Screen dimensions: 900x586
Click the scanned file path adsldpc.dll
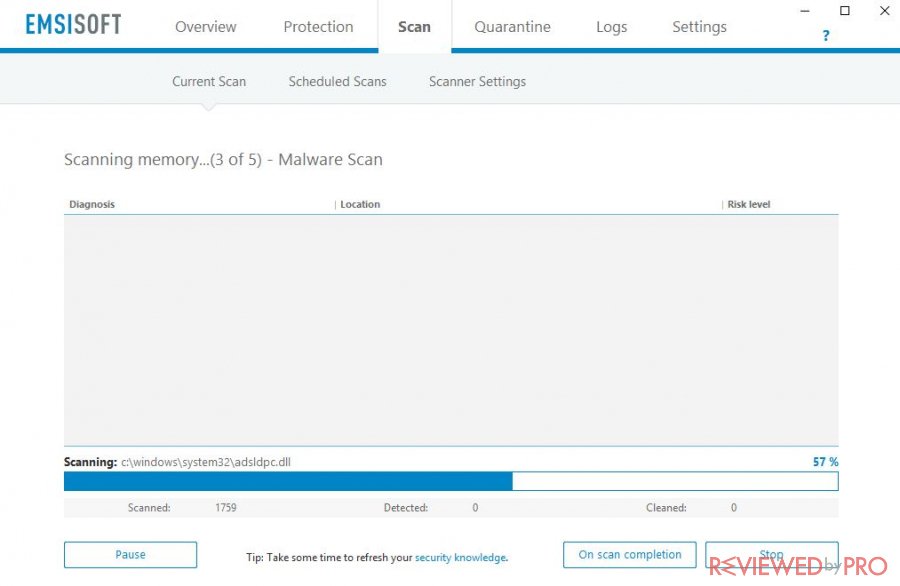[206, 462]
